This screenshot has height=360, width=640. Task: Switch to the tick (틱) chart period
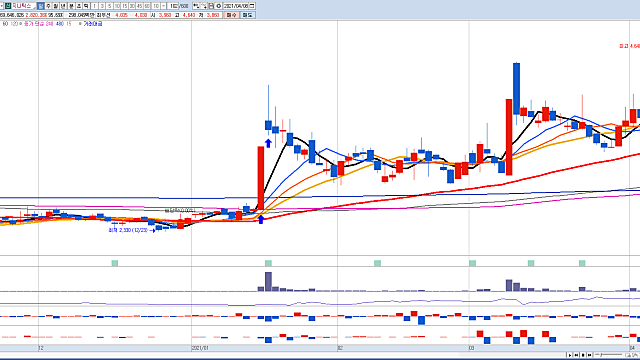pos(86,6)
